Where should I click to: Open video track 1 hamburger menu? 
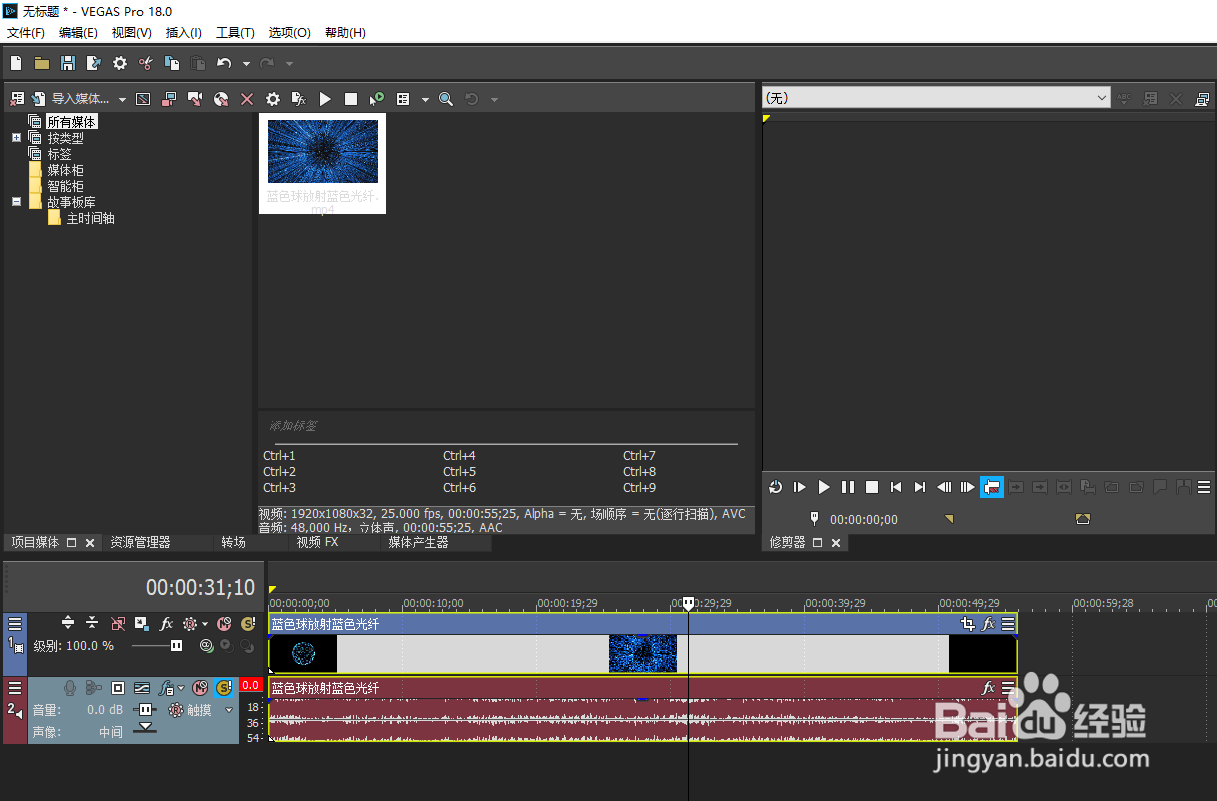(x=15, y=623)
